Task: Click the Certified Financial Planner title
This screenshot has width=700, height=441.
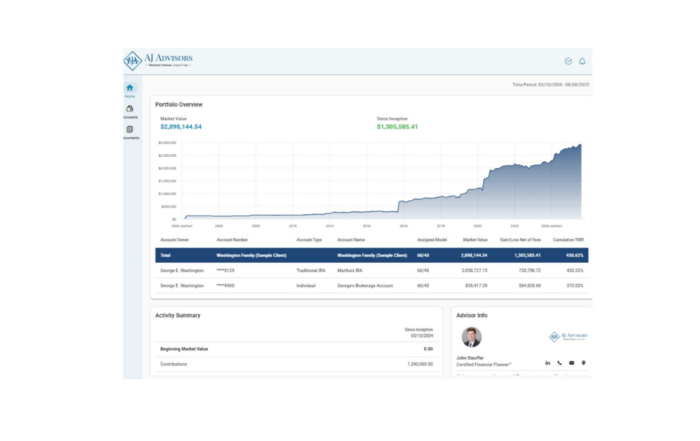Action: point(484,365)
